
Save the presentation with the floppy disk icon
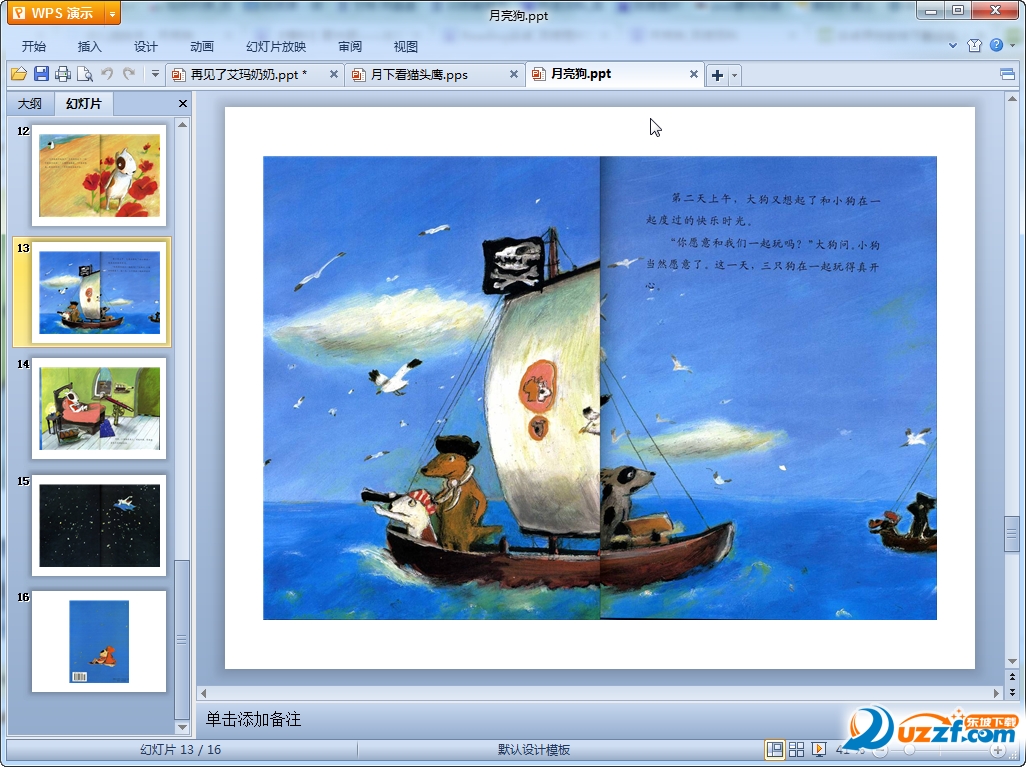pyautogui.click(x=41, y=74)
